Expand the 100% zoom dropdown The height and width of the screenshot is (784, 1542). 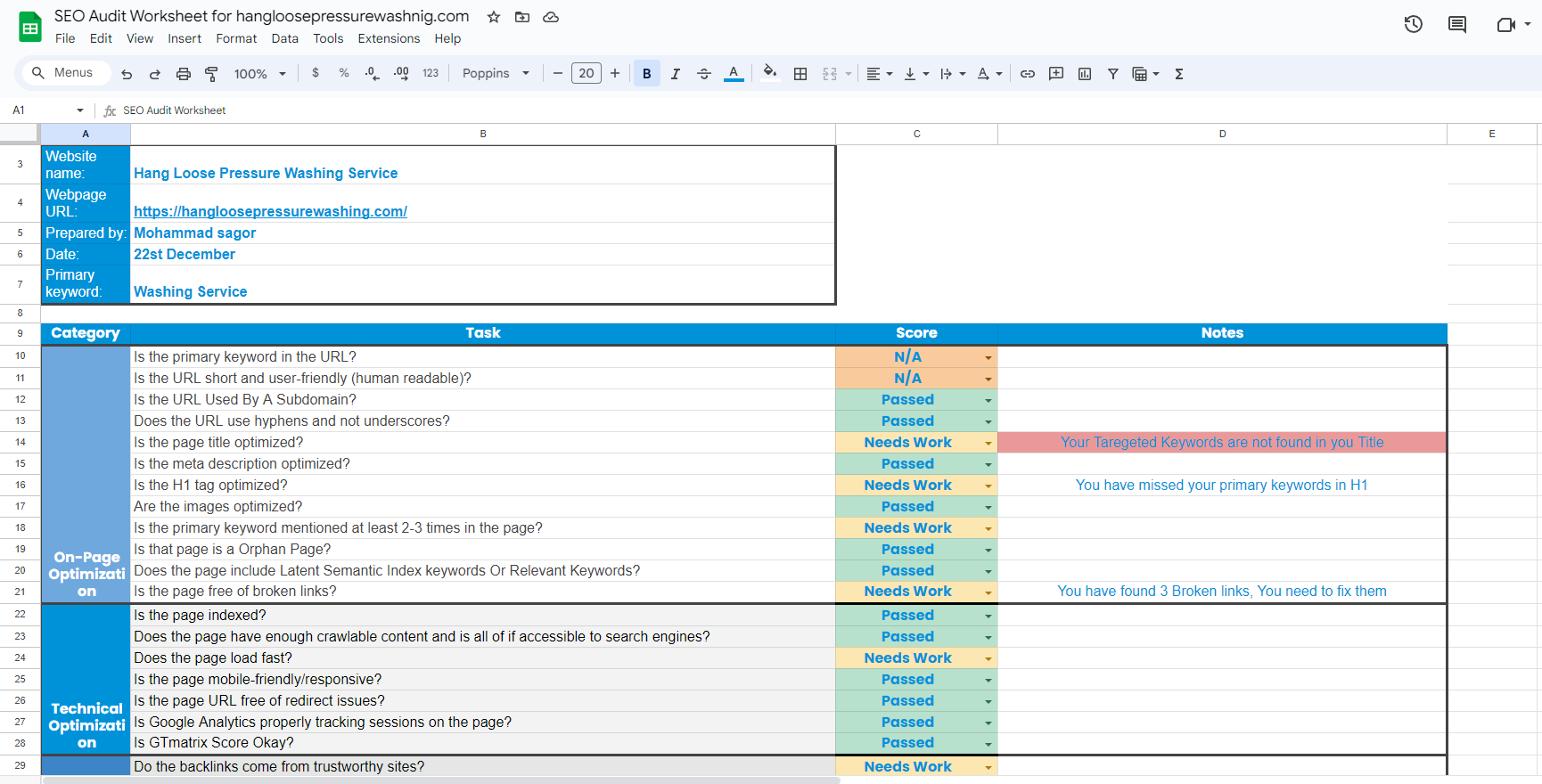(x=259, y=74)
